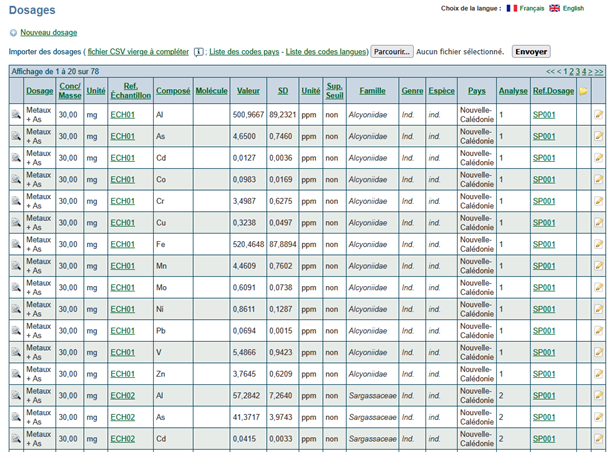The width and height of the screenshot is (616, 452).
Task: Click the Envoyer button
Action: [531, 52]
